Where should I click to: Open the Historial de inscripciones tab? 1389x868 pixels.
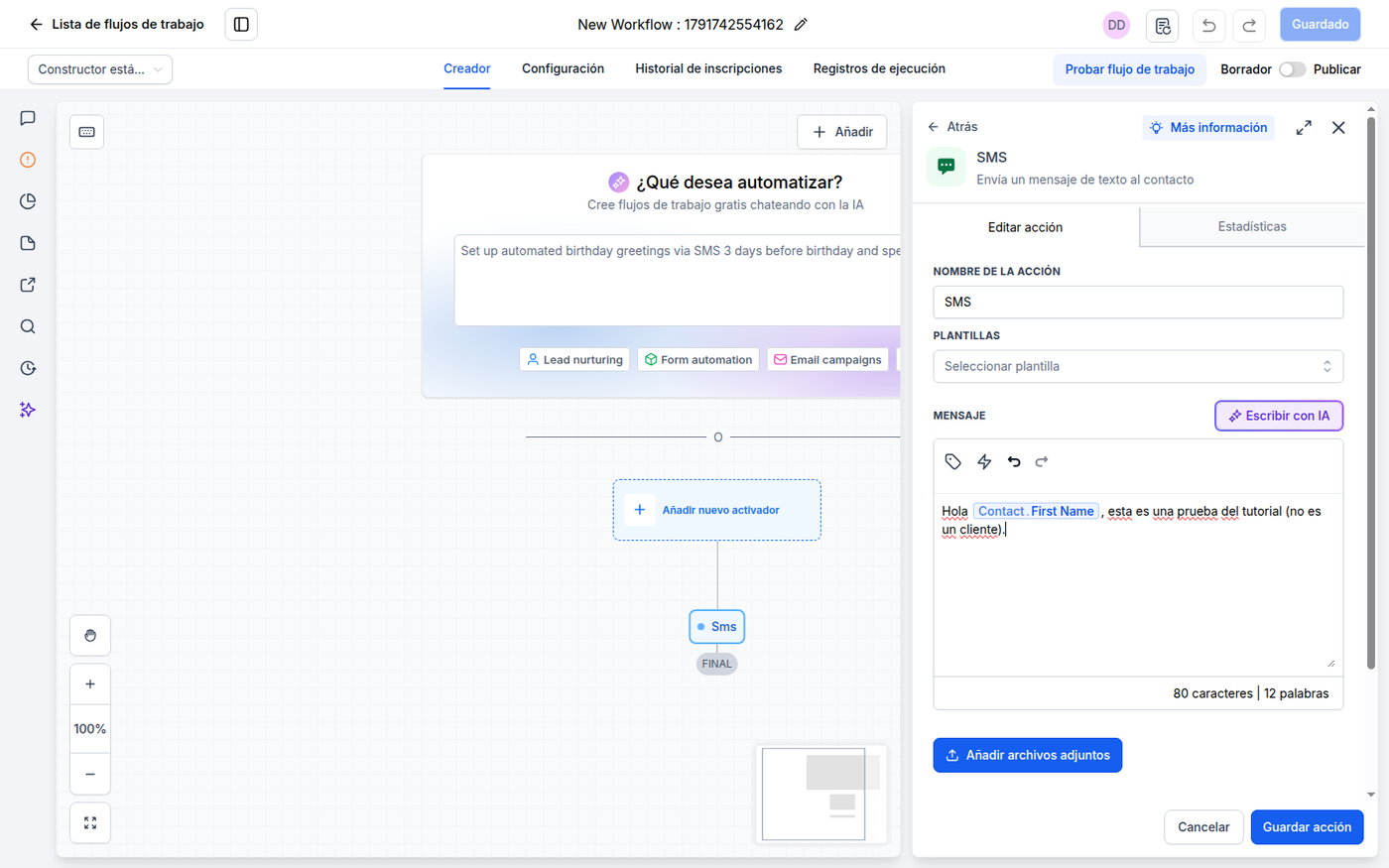tap(708, 69)
